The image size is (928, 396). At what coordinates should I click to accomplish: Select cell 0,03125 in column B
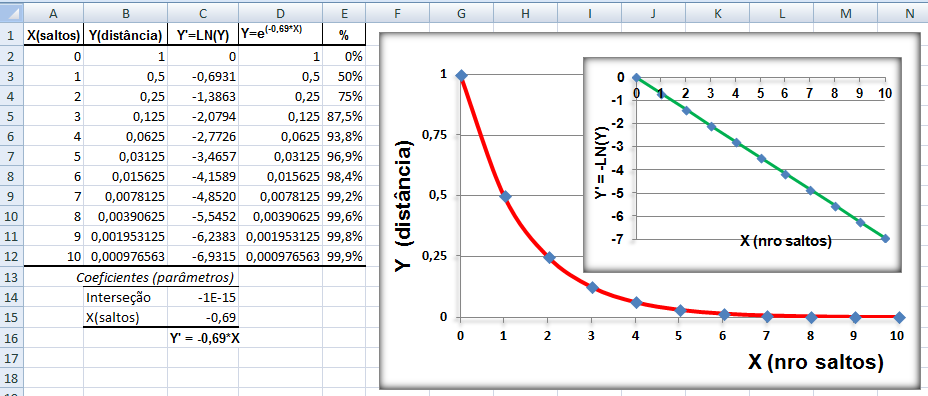pos(125,157)
